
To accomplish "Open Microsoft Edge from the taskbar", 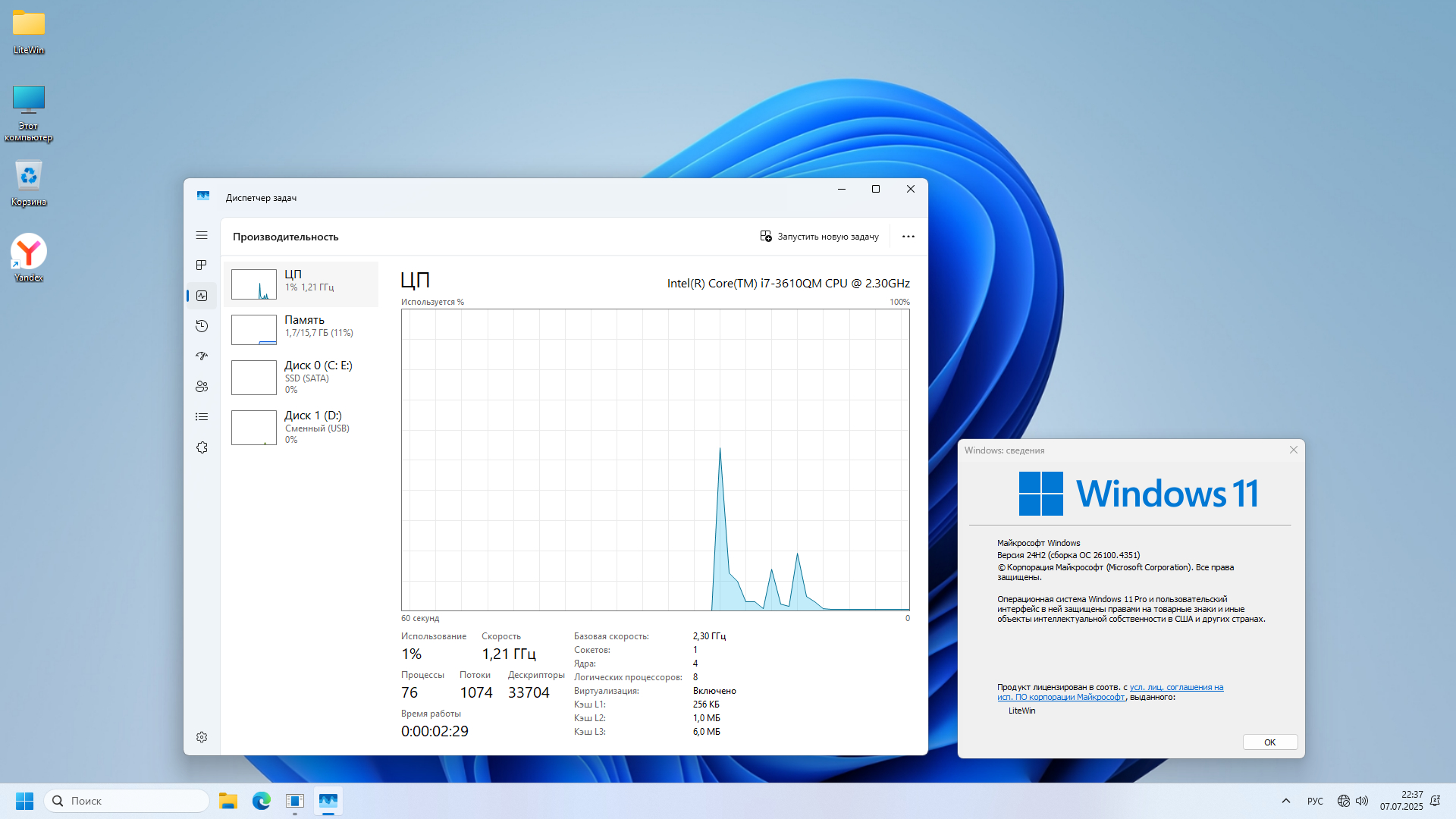I will pyautogui.click(x=262, y=801).
